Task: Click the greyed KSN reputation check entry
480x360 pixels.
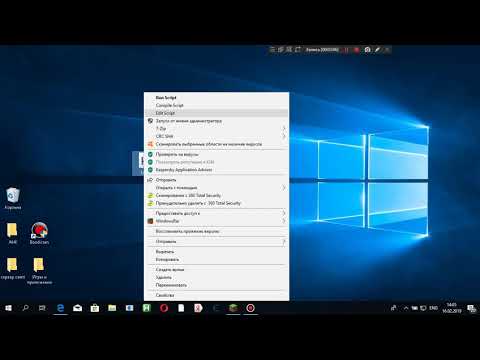Action: pyautogui.click(x=185, y=162)
